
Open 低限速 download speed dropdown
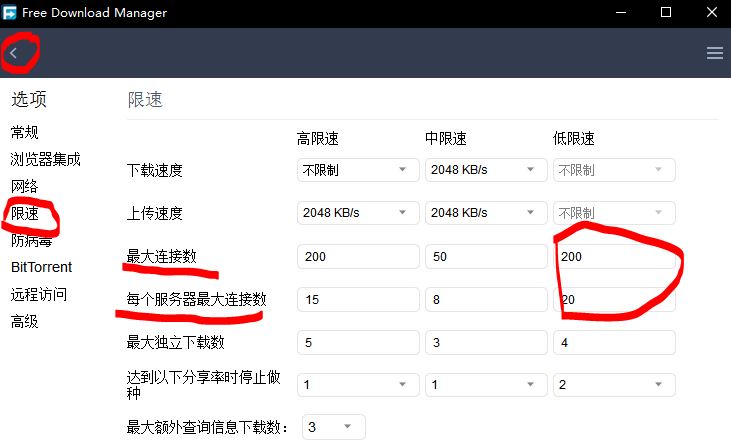click(614, 170)
